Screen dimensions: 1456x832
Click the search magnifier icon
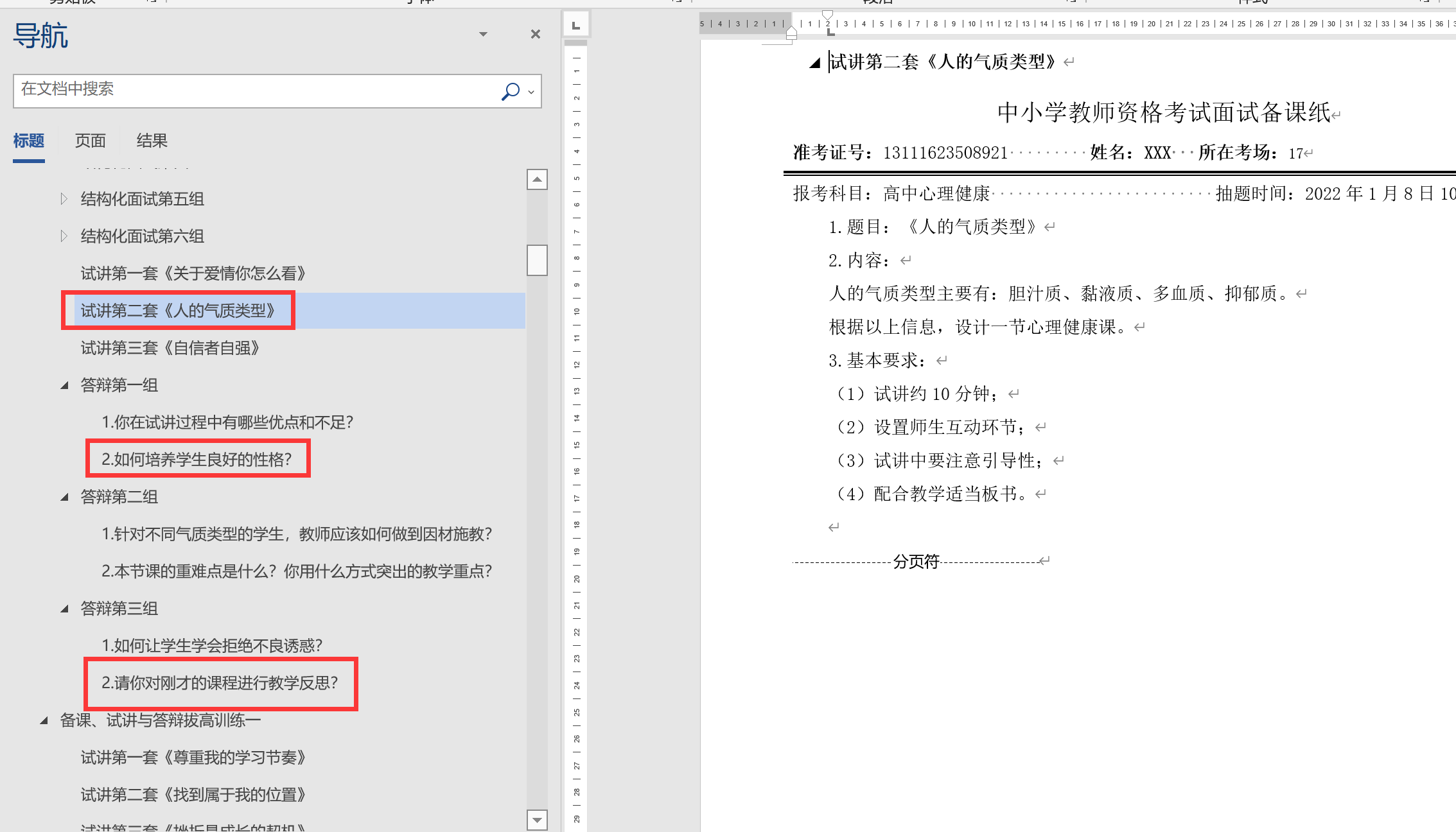coord(510,91)
